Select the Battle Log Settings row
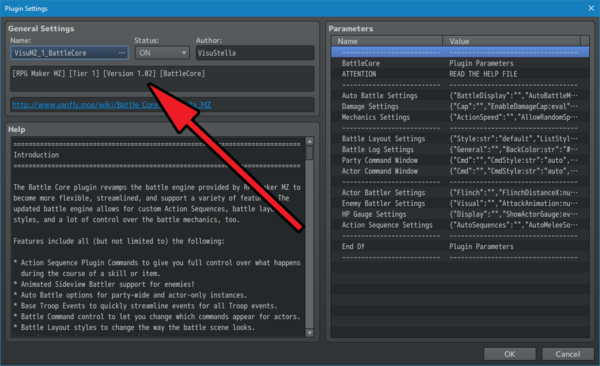Viewport: 600px width, 366px height. pos(460,149)
